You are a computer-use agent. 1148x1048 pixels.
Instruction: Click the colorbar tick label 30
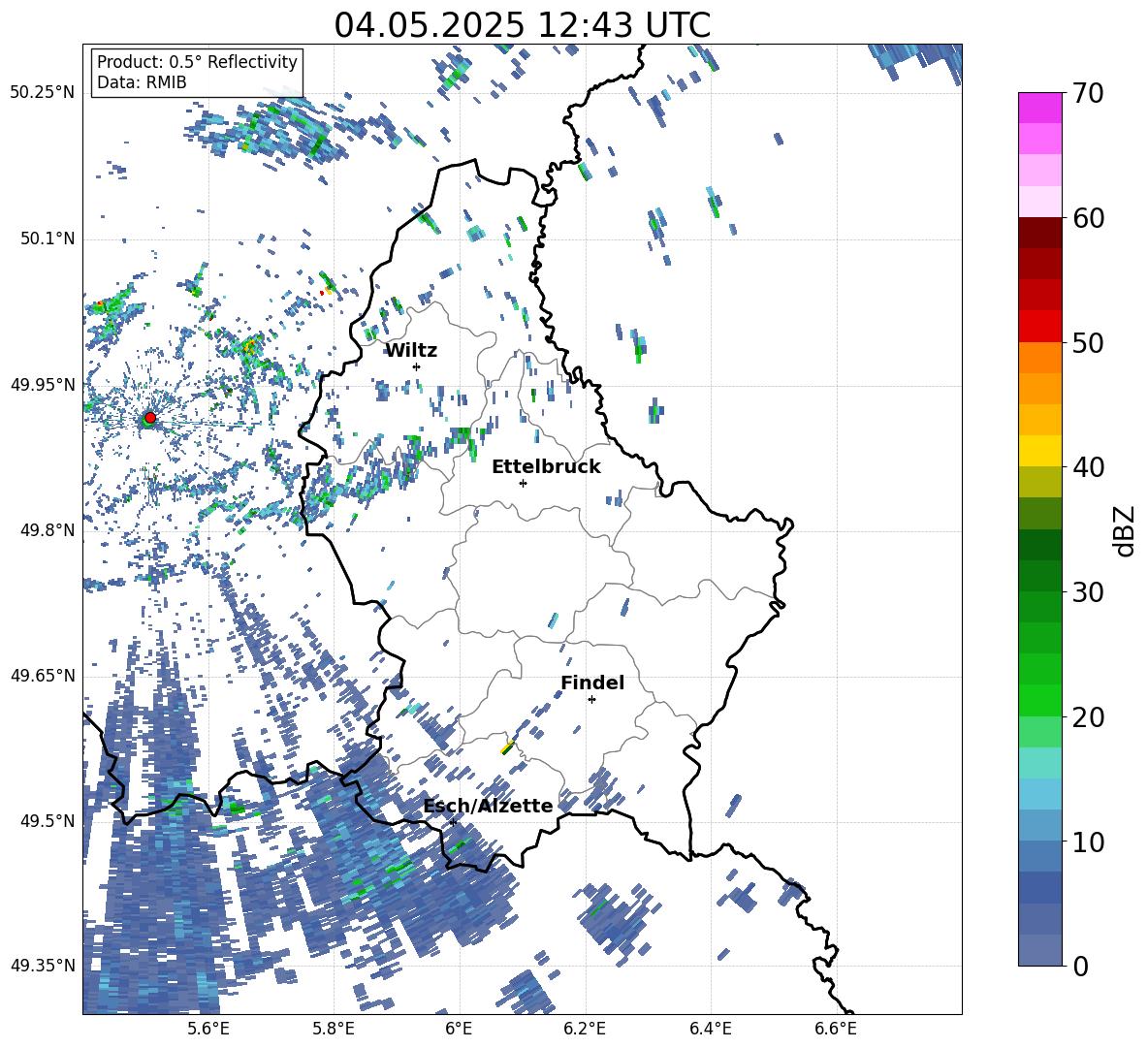[1088, 592]
